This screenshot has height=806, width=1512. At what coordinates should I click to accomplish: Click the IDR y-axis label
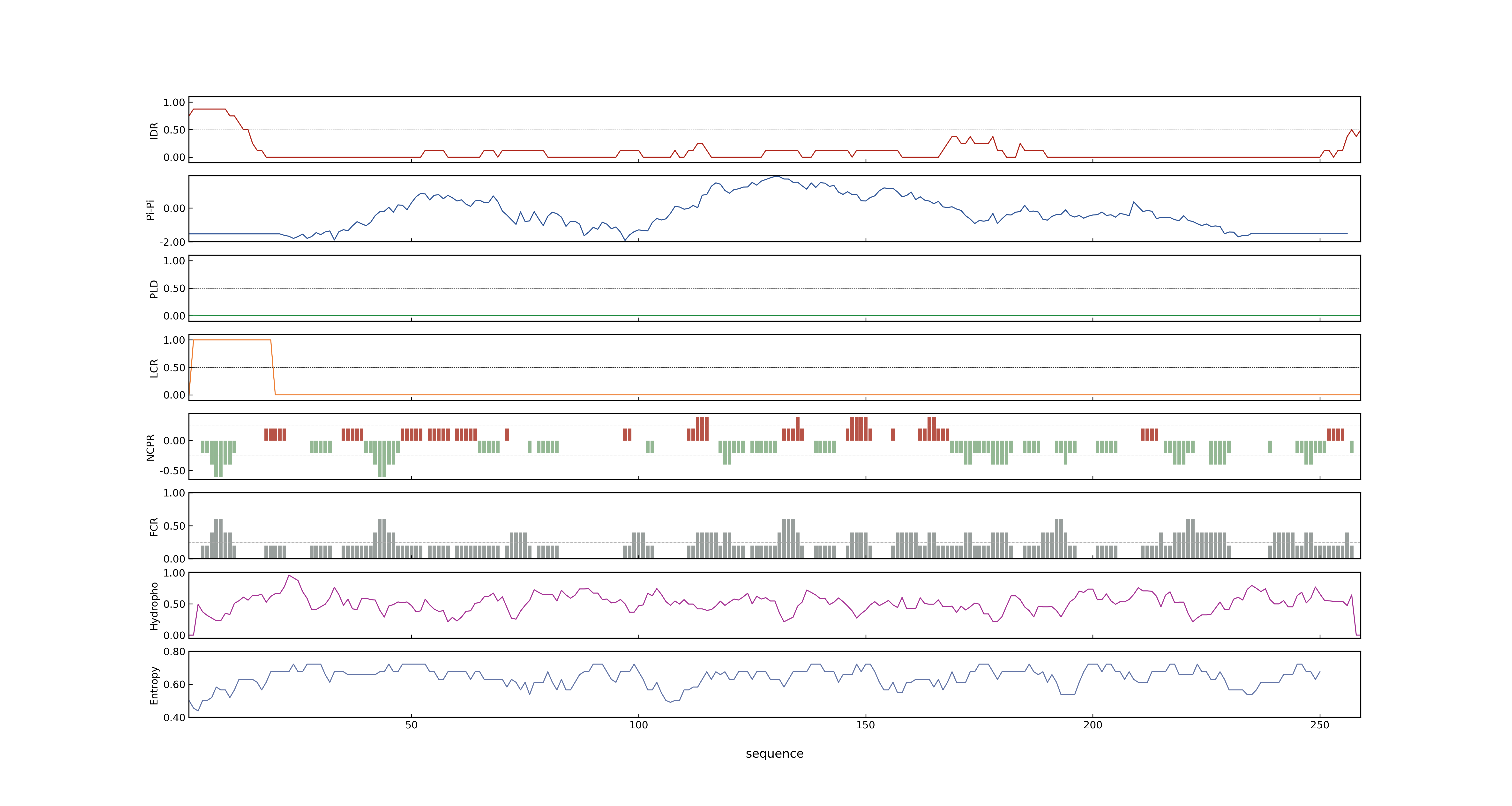(x=154, y=130)
